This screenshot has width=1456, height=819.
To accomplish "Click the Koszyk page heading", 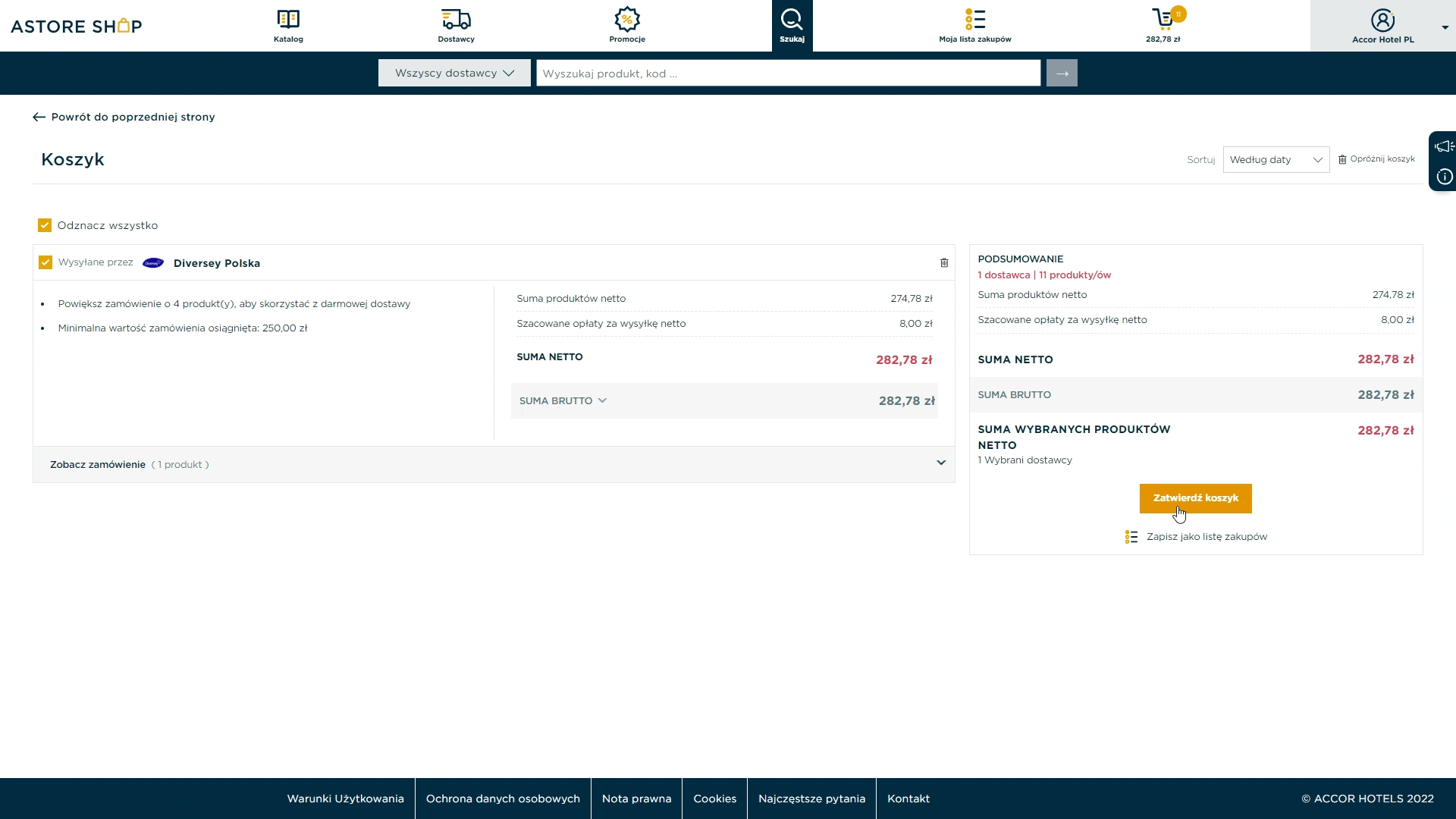I will [73, 159].
